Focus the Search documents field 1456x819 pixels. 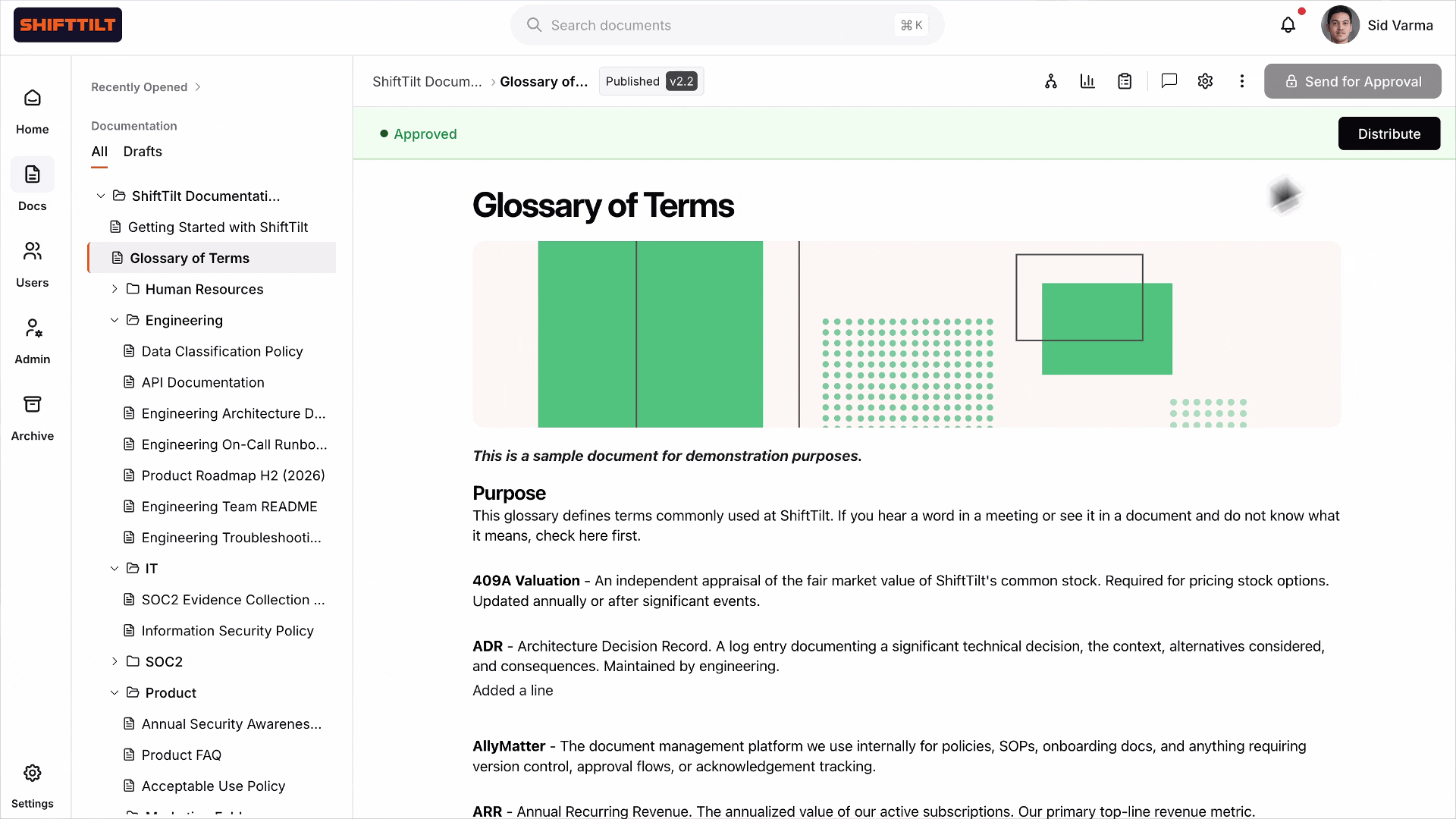[x=726, y=25]
